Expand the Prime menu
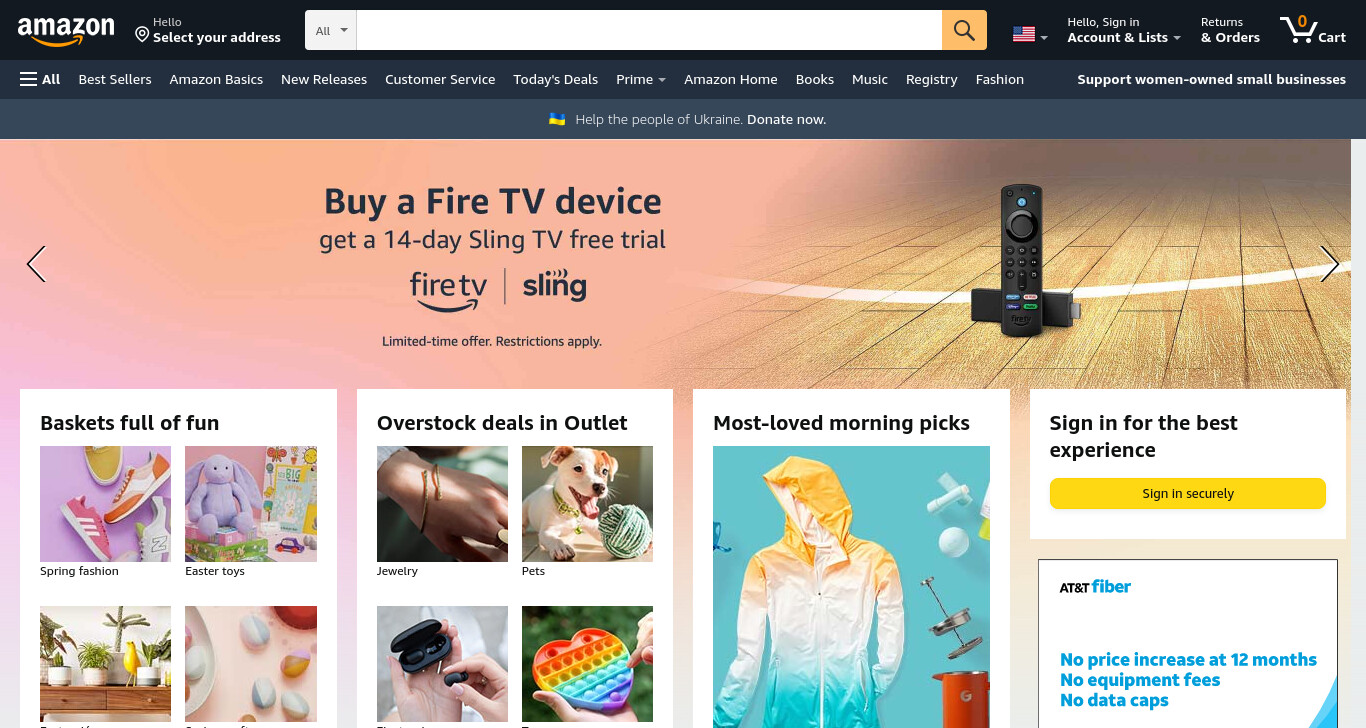The width and height of the screenshot is (1366, 728). (x=641, y=79)
